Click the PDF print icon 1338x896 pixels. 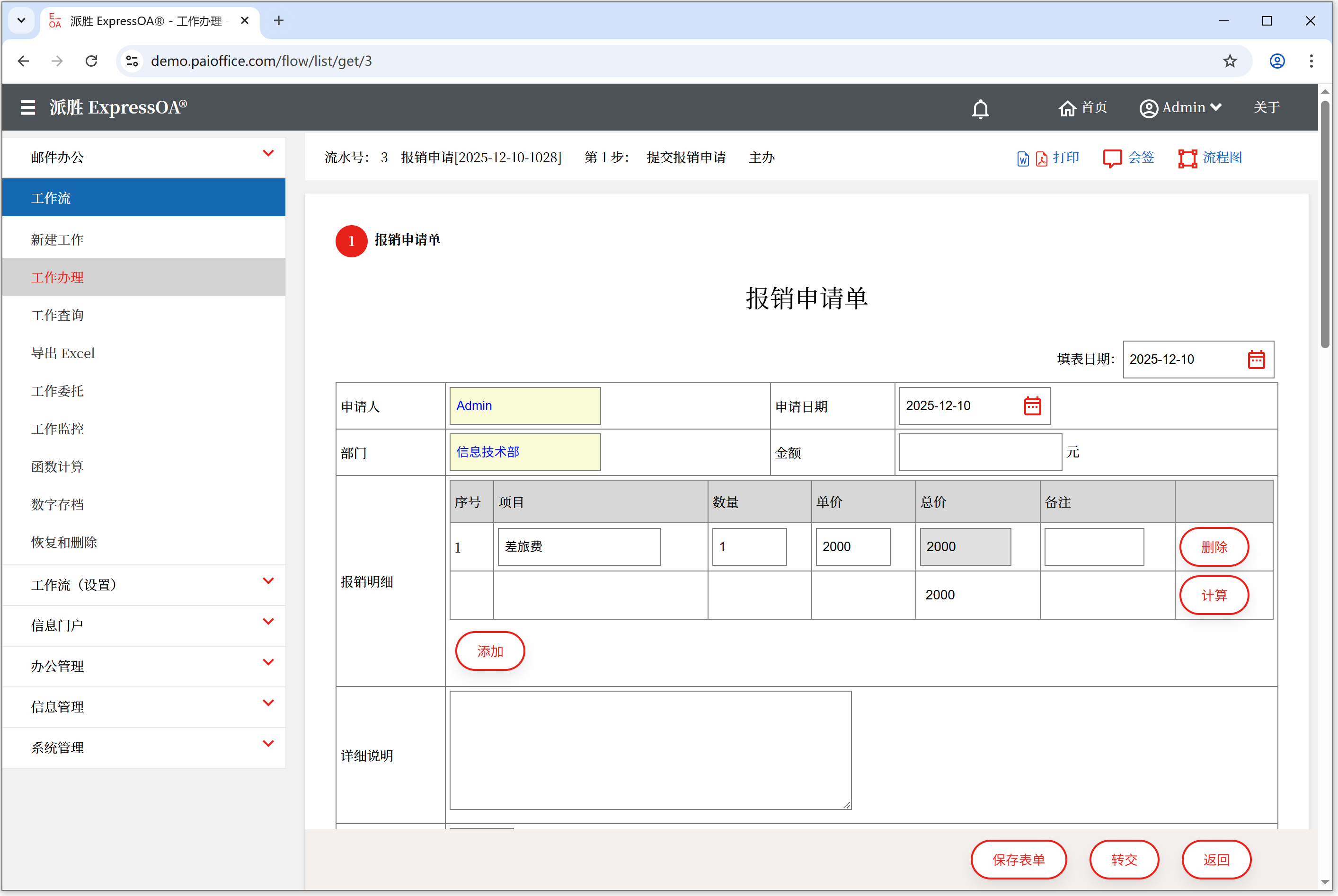(x=1041, y=159)
